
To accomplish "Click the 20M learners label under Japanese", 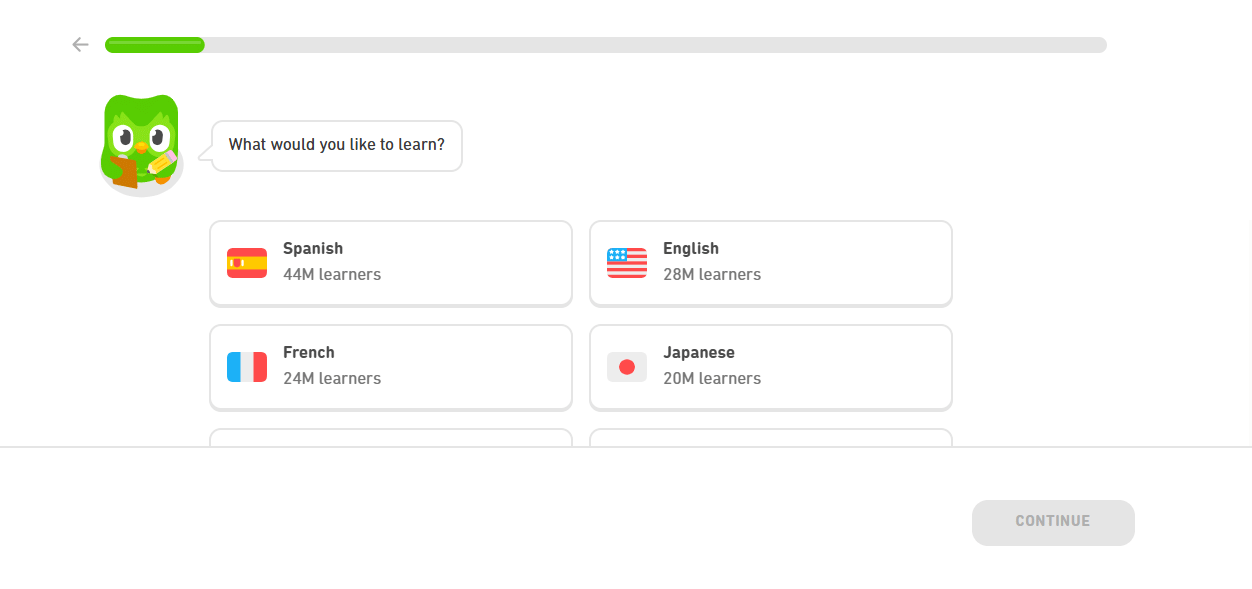I will [x=711, y=378].
